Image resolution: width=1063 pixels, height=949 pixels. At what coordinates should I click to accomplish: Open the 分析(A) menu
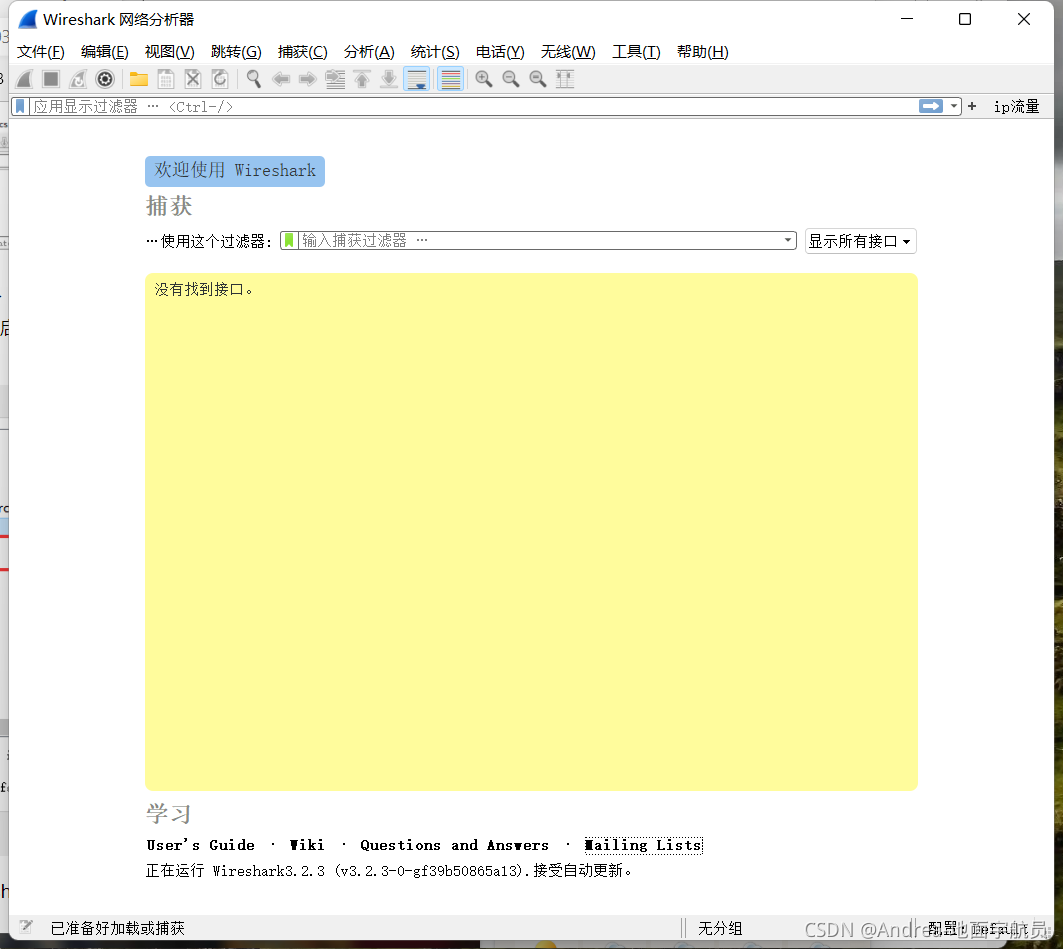point(369,52)
